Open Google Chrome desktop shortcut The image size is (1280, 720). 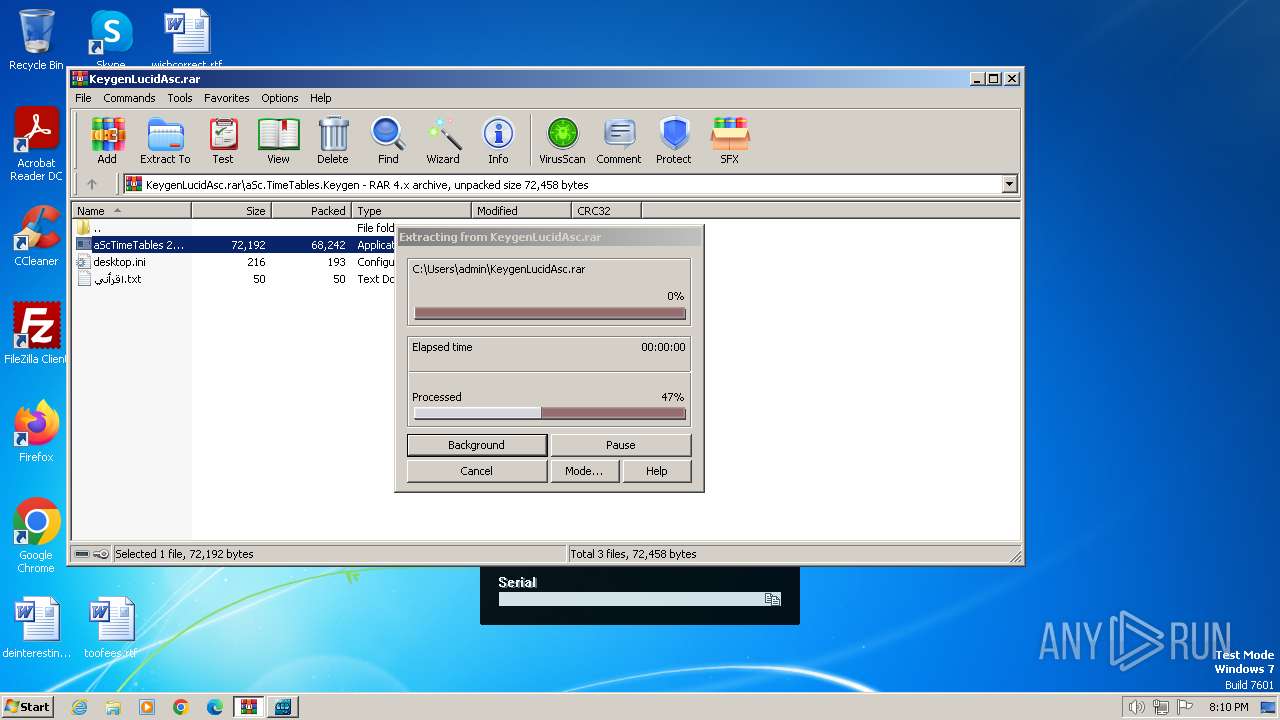tap(36, 536)
